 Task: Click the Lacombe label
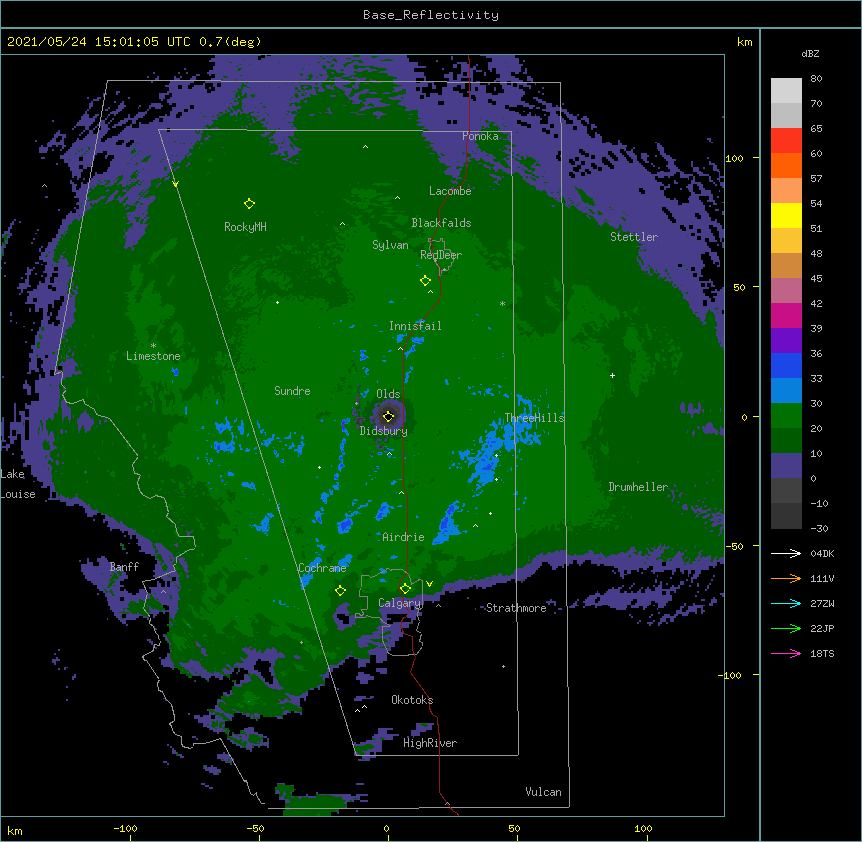450,191
